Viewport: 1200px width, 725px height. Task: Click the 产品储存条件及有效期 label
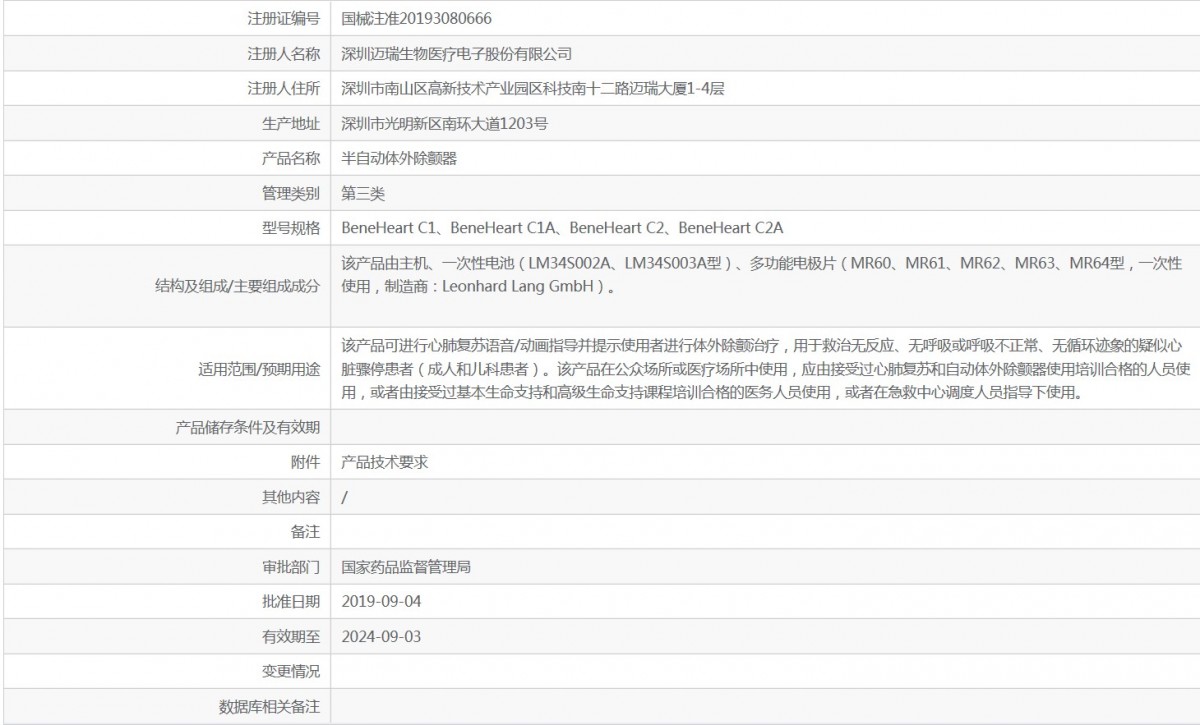(248, 427)
